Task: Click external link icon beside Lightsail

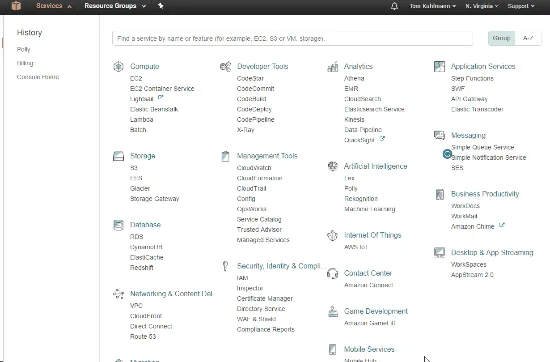Action: 161,98
